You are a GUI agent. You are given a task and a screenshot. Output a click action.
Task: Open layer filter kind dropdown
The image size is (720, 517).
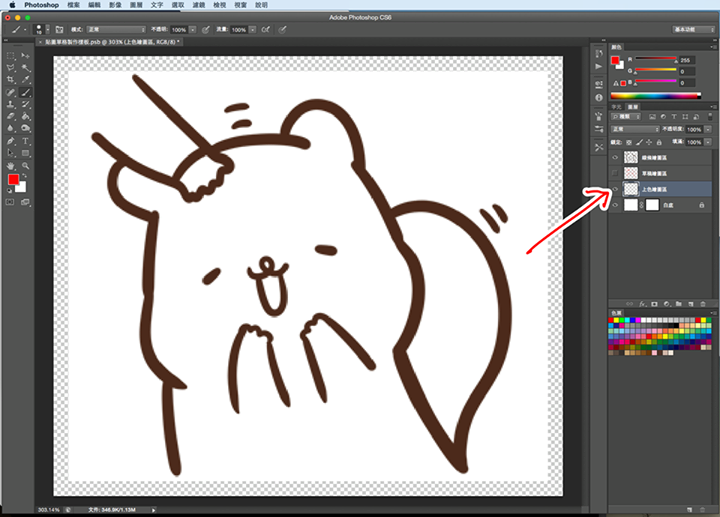(x=625, y=117)
